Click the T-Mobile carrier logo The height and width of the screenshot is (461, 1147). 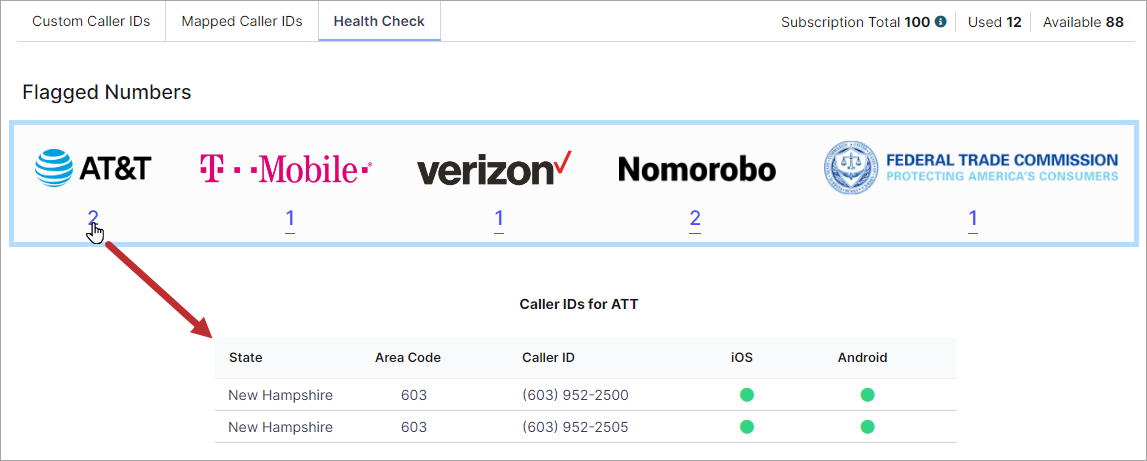(286, 169)
